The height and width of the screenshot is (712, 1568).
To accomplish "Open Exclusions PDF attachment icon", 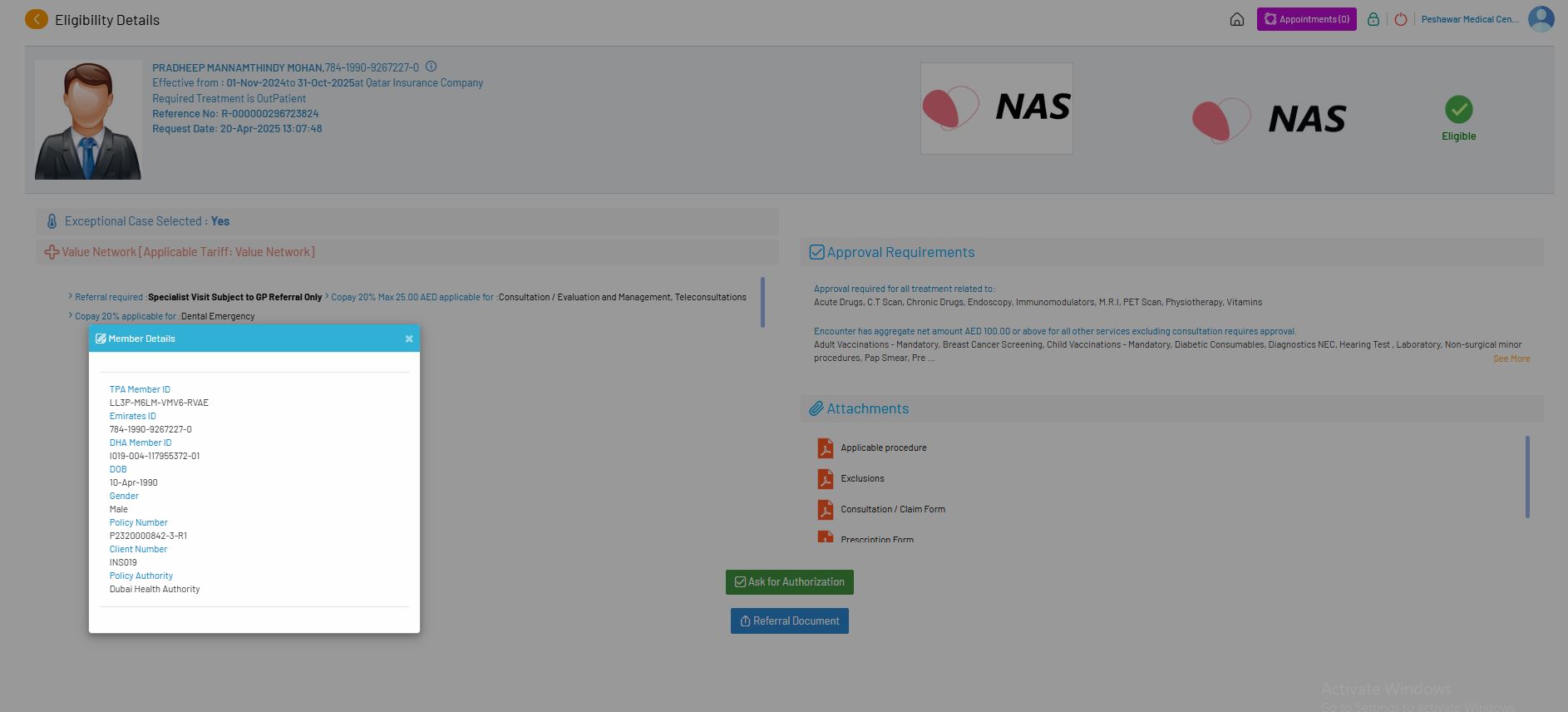I will click(x=825, y=479).
